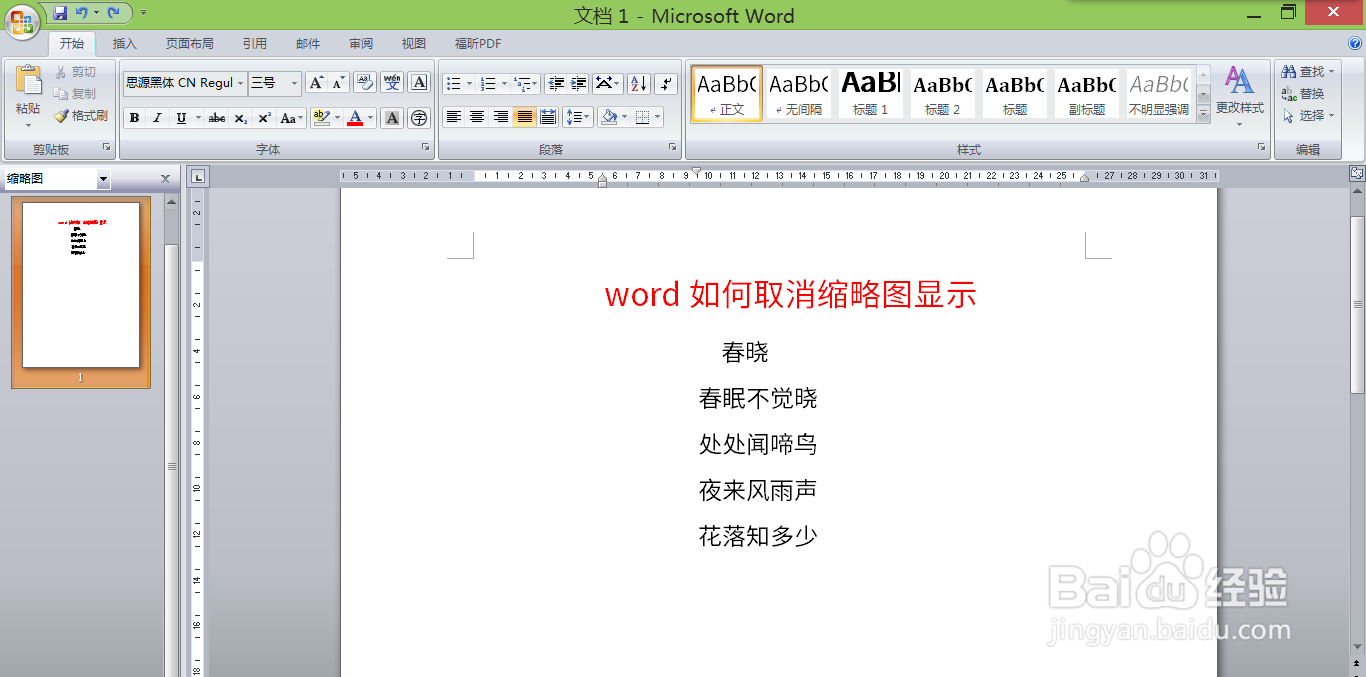The image size is (1366, 677).
Task: Expand styles gallery (more arrow)
Action: (x=1203, y=114)
